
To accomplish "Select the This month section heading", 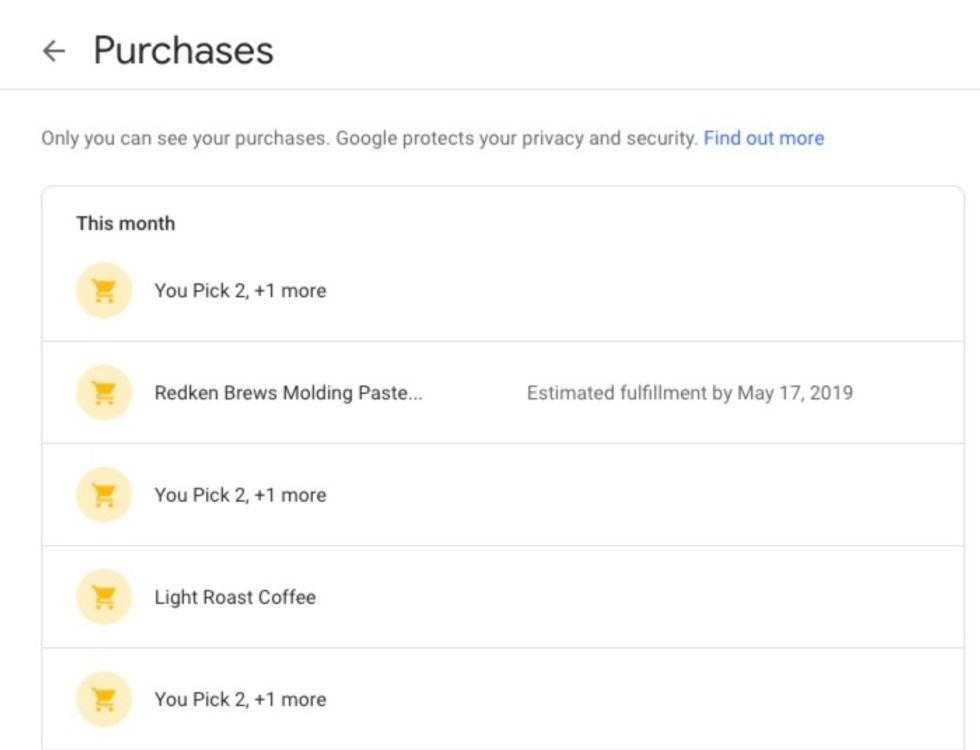I will coord(126,223).
